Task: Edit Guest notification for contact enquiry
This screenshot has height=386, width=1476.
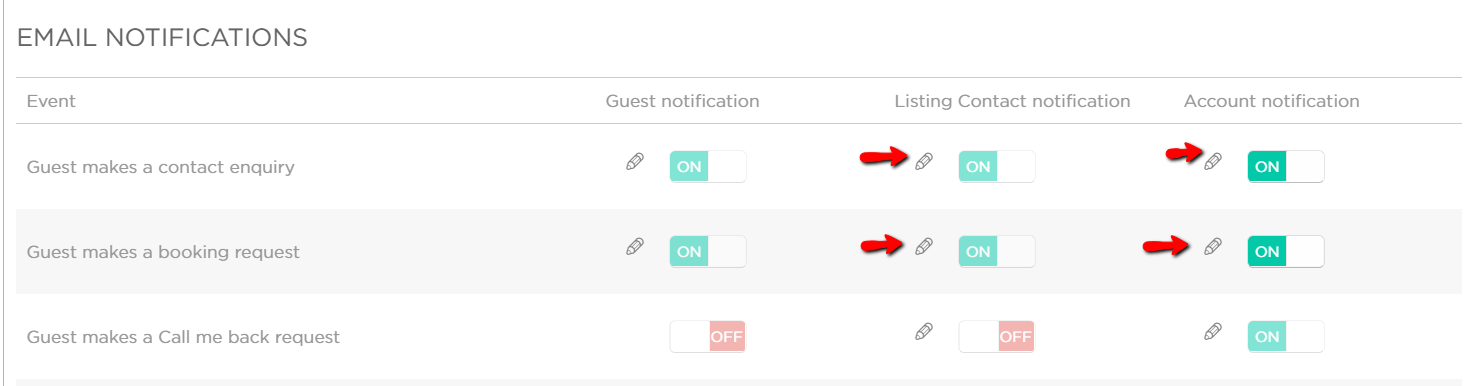Action: [x=634, y=161]
